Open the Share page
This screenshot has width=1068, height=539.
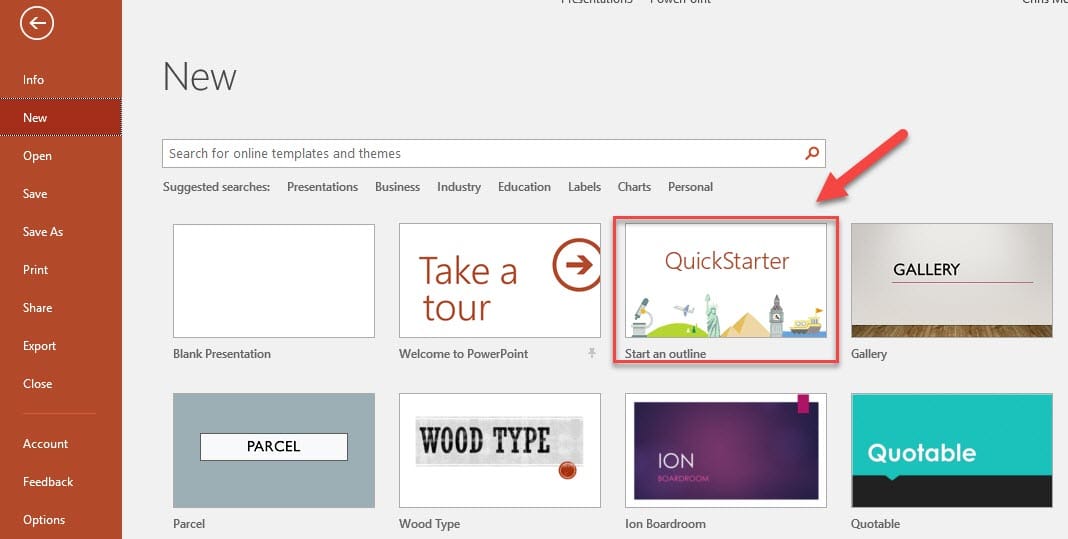pos(37,307)
